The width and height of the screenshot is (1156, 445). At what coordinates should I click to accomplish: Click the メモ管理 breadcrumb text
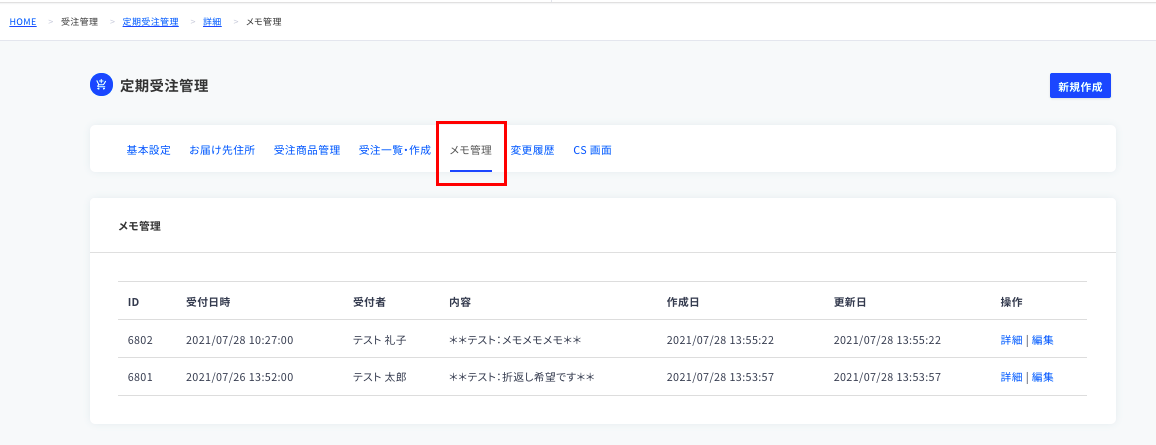(x=264, y=22)
